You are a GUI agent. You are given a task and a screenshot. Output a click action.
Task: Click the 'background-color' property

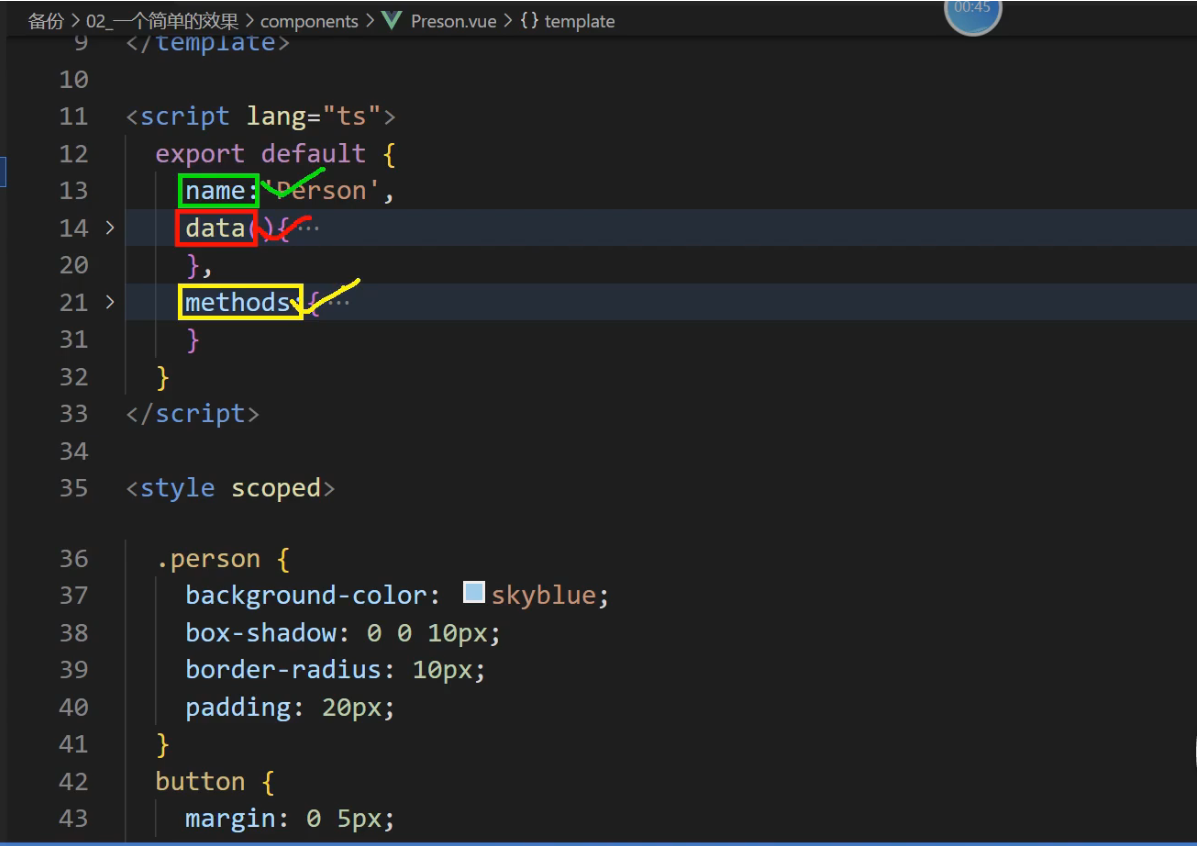click(x=305, y=596)
